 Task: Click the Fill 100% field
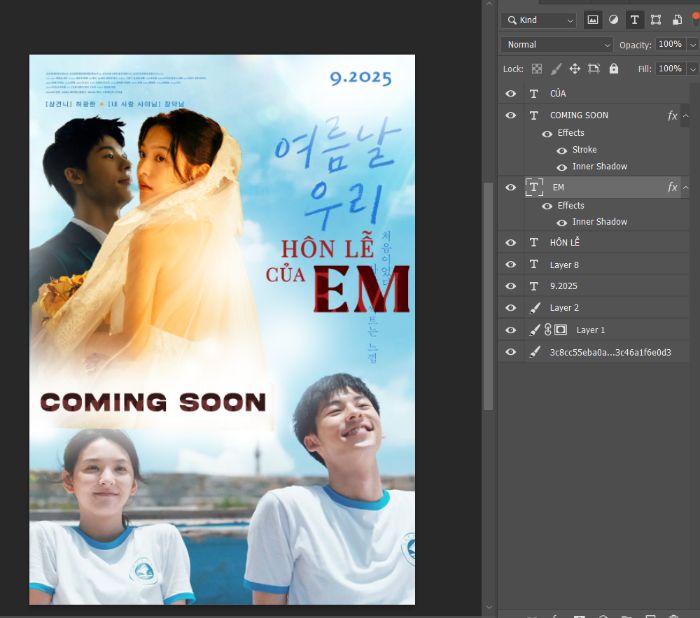(x=671, y=69)
